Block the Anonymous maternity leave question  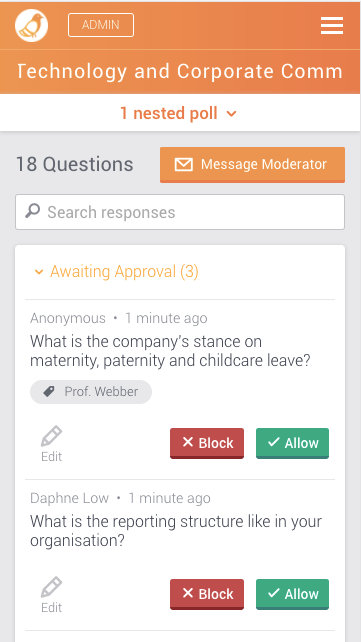pyautogui.click(x=207, y=443)
